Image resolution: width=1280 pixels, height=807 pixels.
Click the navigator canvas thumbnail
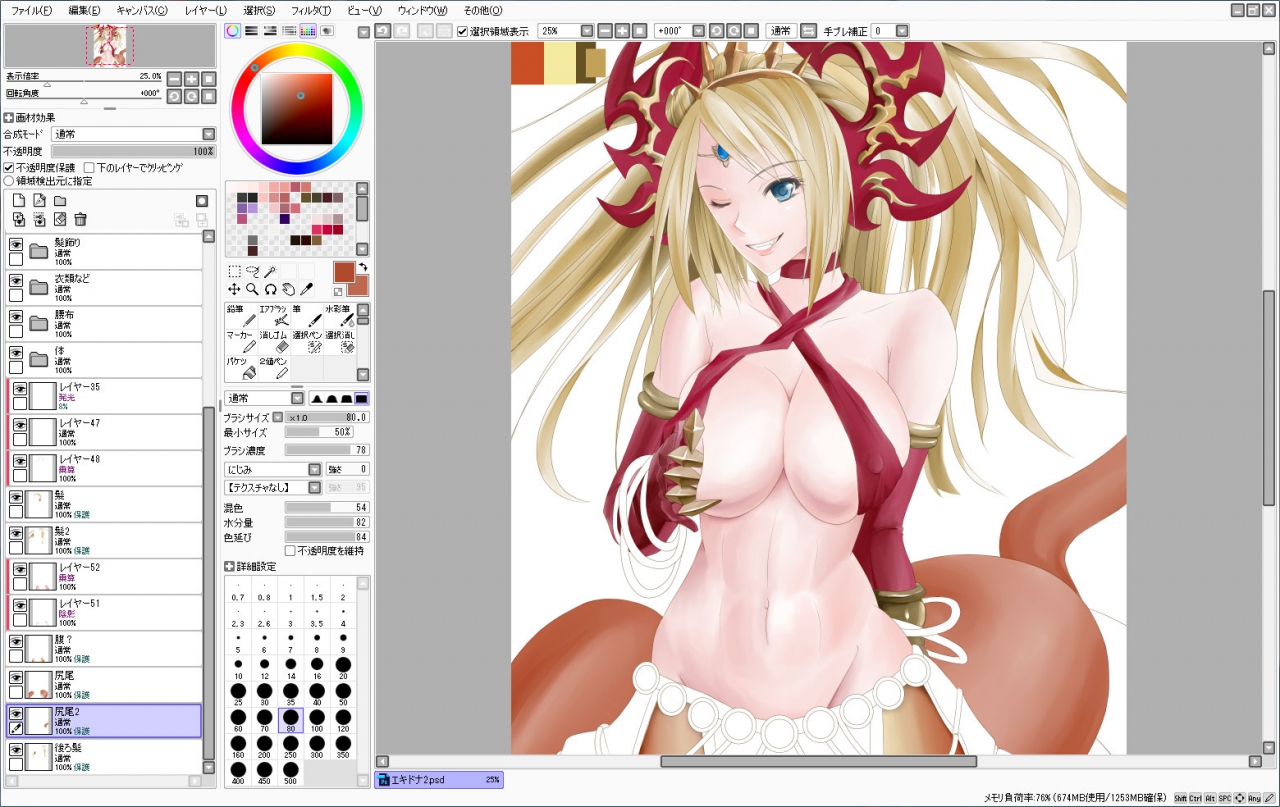click(110, 45)
